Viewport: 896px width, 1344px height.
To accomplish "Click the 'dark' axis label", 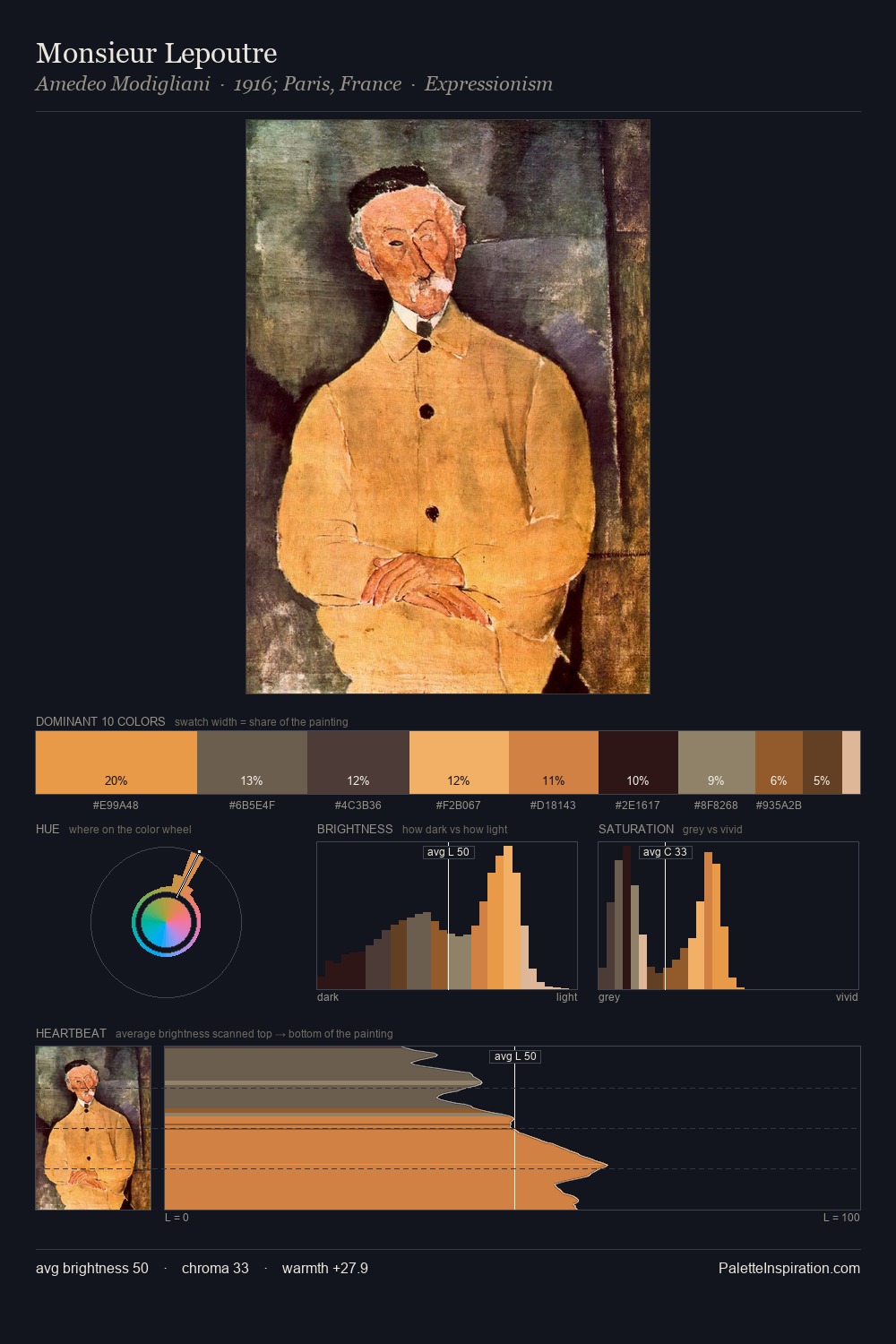I will (328, 996).
